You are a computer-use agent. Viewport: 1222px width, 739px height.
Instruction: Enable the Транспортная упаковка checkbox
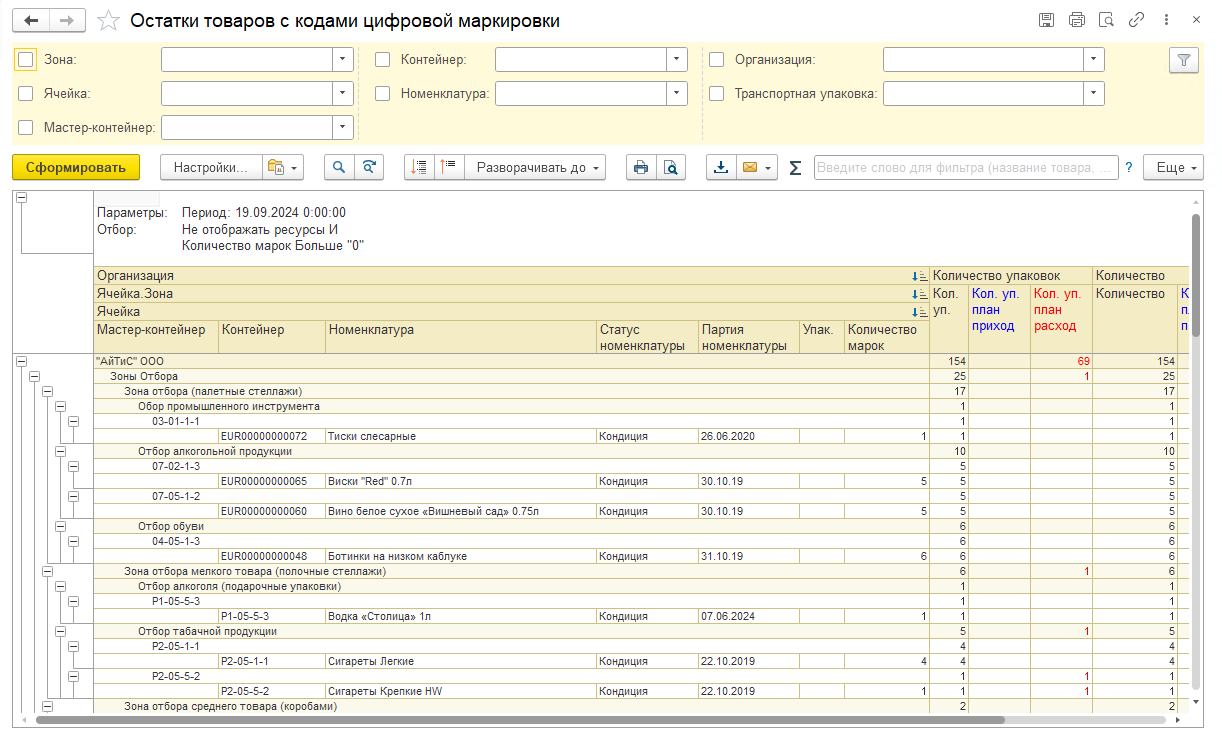tap(717, 93)
